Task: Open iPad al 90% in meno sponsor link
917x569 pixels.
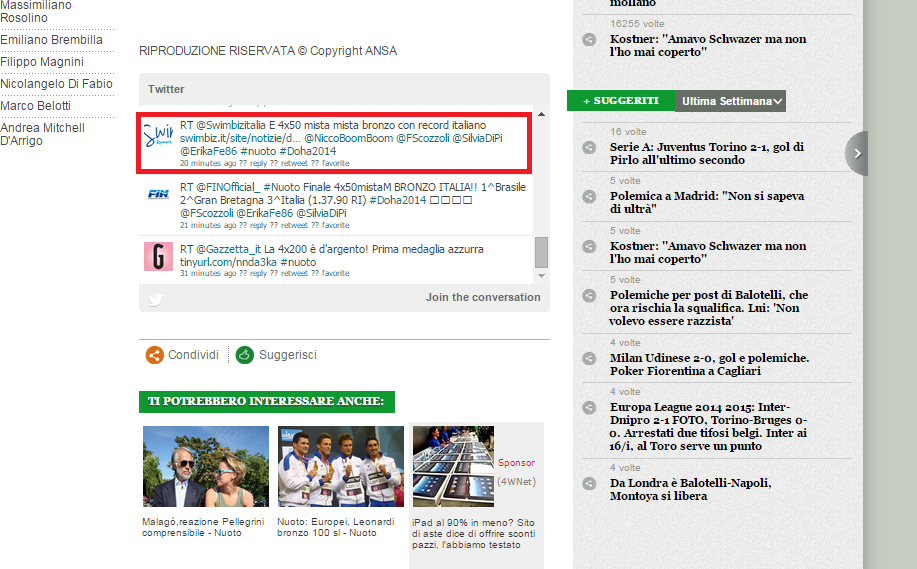Action: [473, 533]
